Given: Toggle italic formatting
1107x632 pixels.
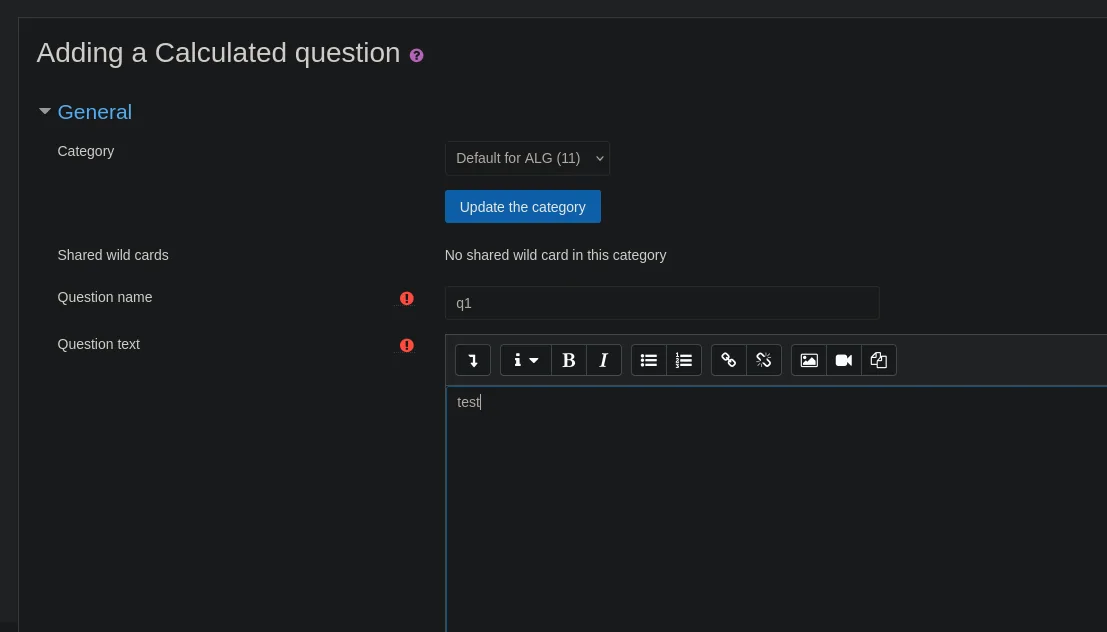Looking at the screenshot, I should click(604, 360).
